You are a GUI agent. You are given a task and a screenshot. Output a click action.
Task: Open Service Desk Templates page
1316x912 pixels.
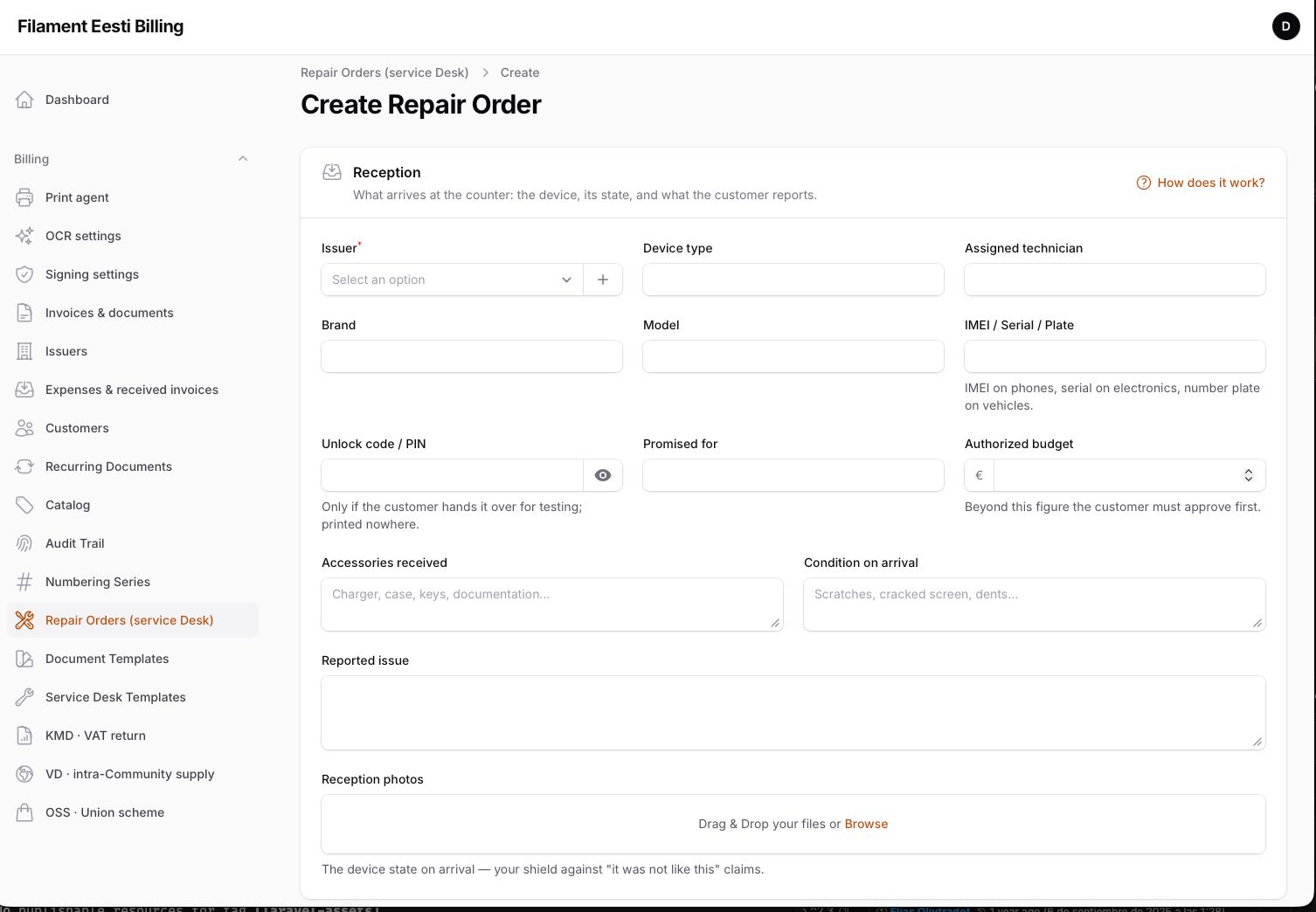pyautogui.click(x=133, y=697)
